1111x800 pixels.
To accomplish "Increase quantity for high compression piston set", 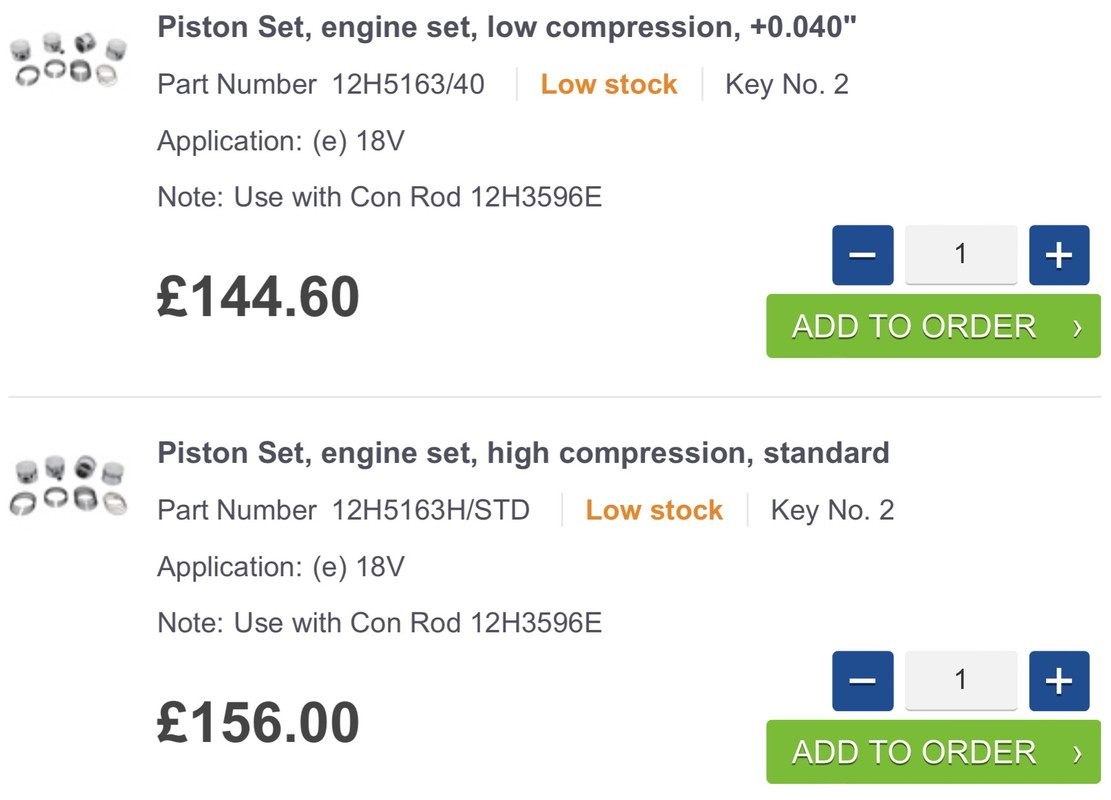I will (x=1058, y=682).
